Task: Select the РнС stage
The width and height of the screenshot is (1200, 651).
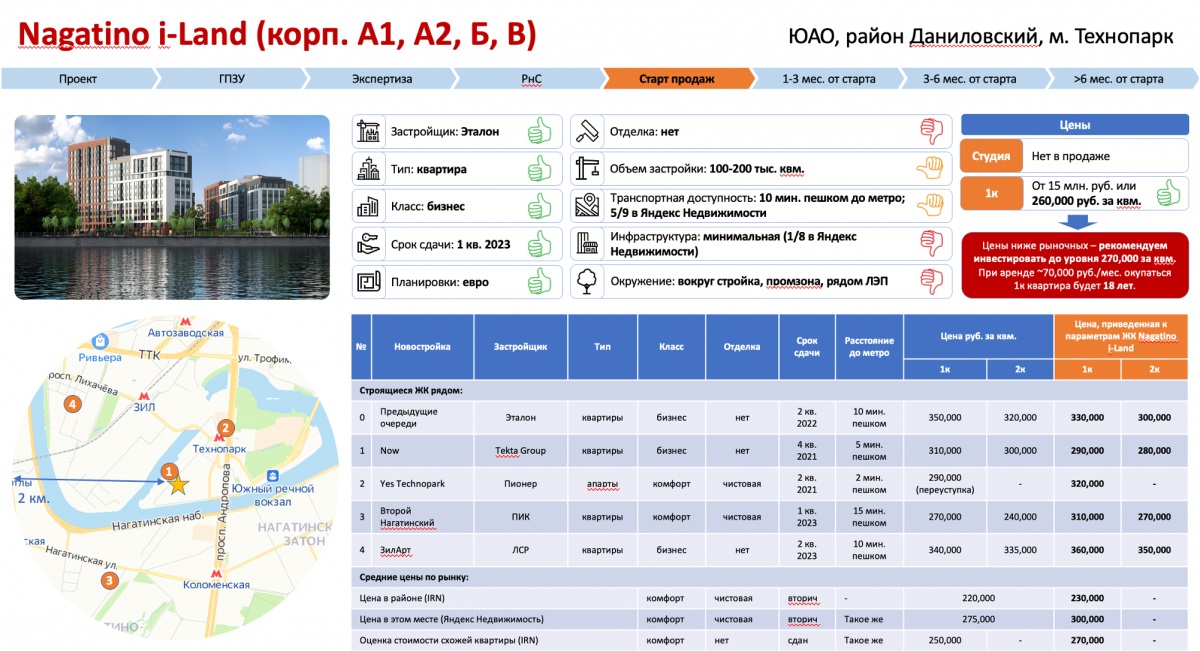Action: click(532, 79)
